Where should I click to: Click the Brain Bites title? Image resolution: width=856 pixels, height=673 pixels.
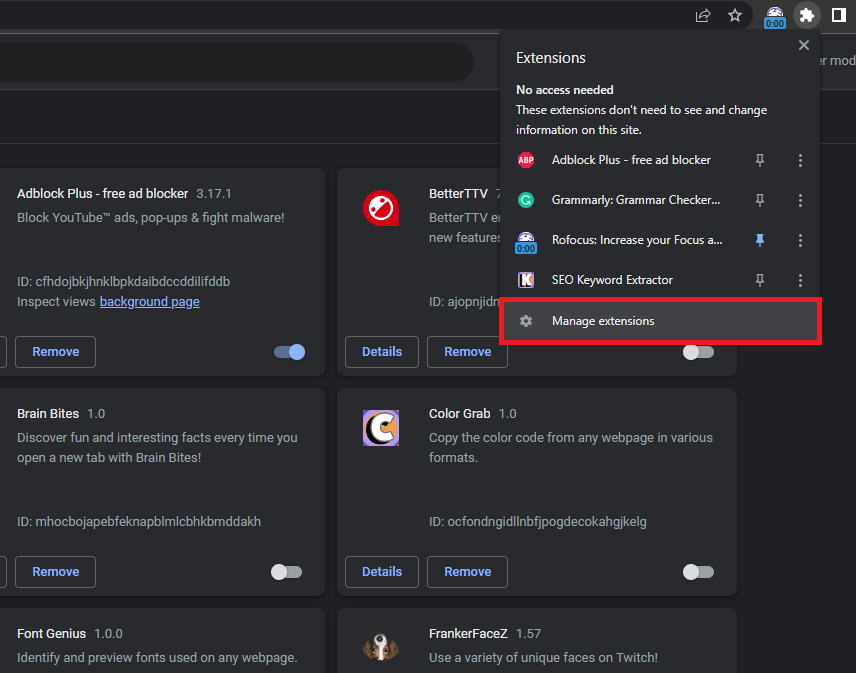(48, 414)
